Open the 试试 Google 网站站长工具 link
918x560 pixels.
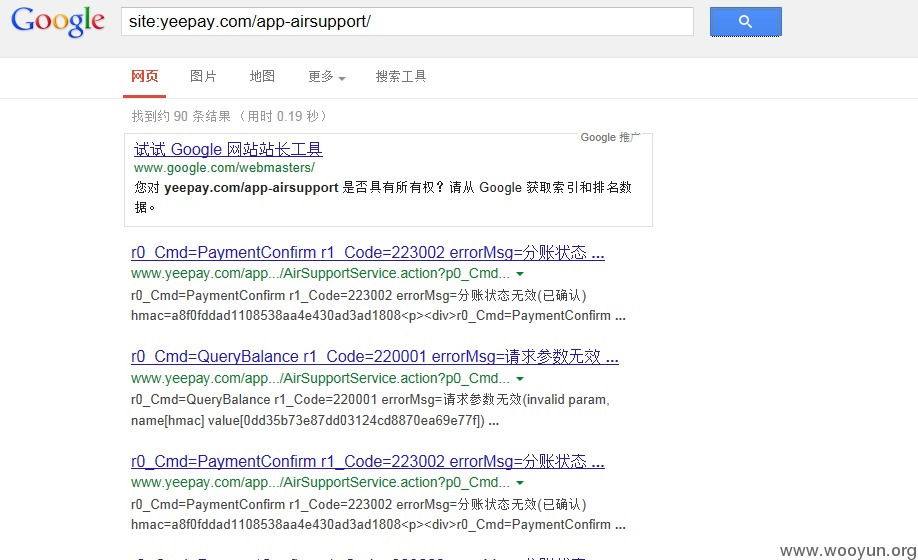click(228, 149)
